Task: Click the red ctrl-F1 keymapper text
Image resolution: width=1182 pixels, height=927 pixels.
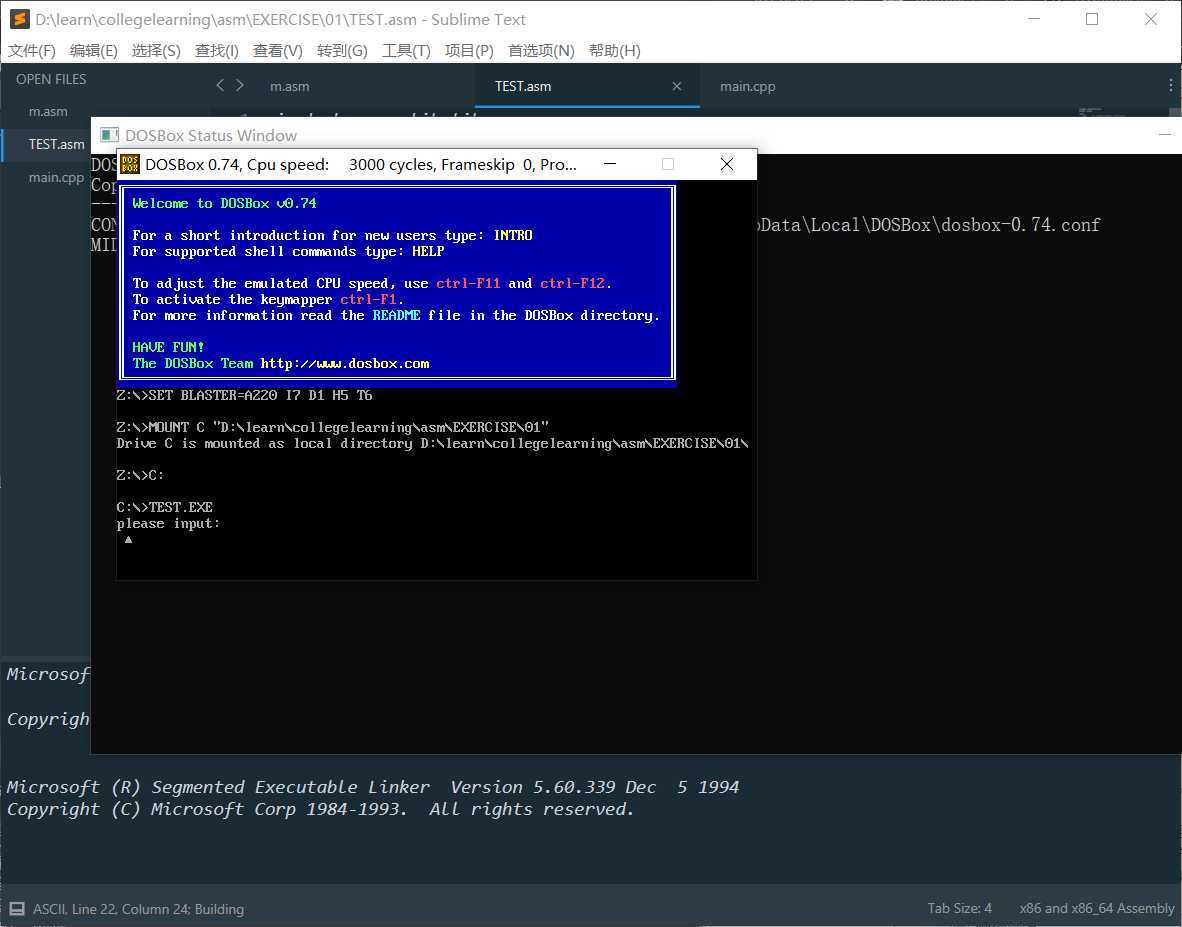Action: [x=369, y=299]
